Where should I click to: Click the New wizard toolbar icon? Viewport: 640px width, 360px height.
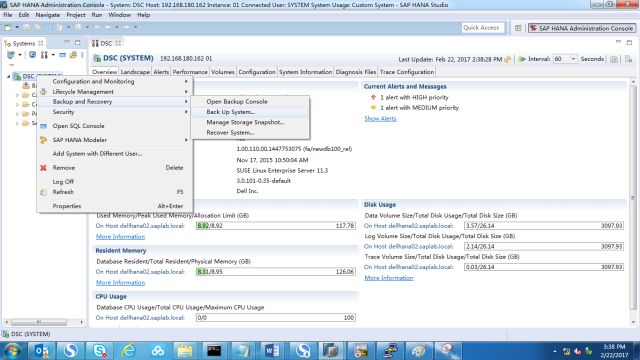tap(8, 27)
